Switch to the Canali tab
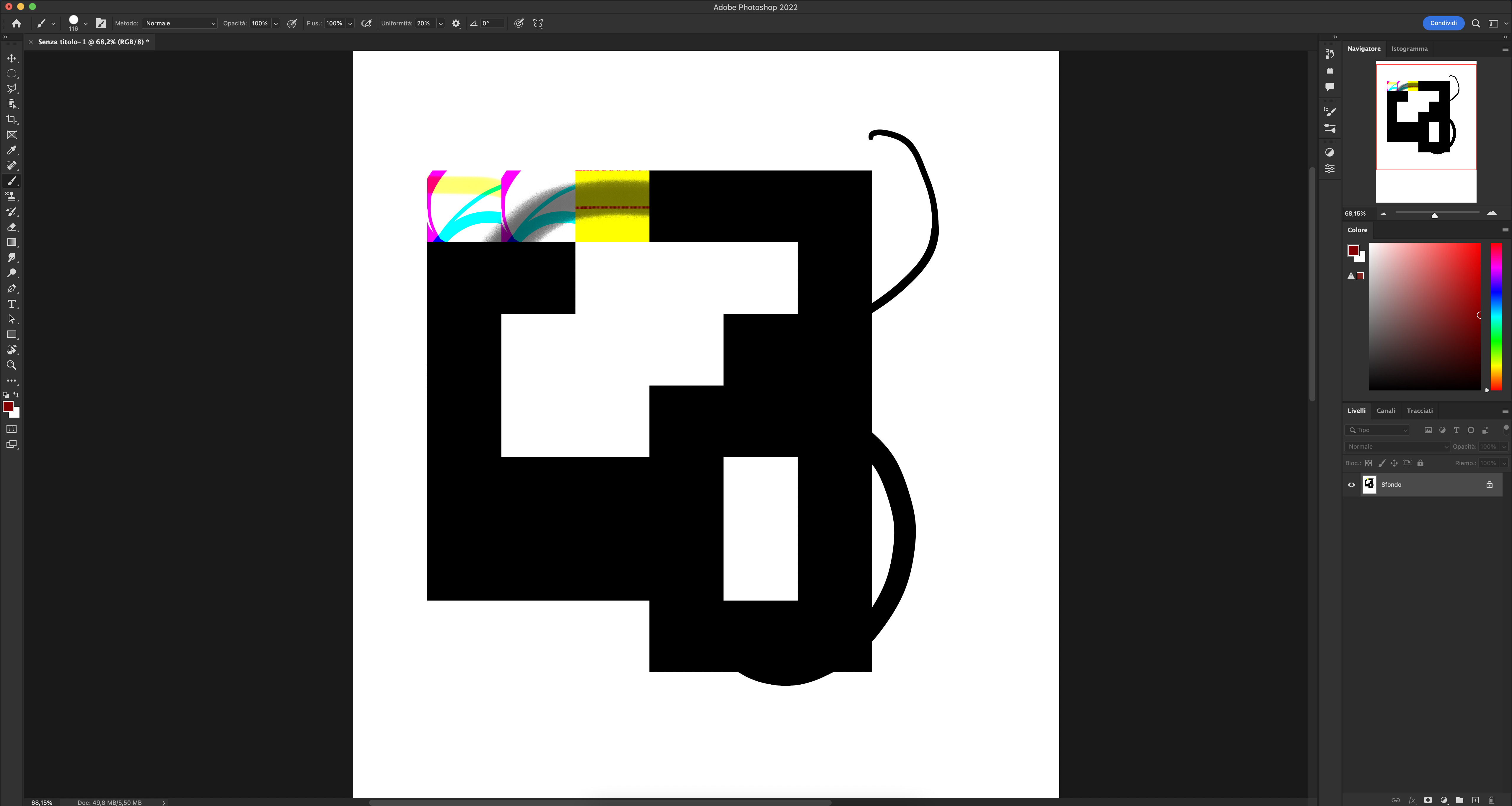Image resolution: width=1512 pixels, height=806 pixels. click(x=1386, y=410)
